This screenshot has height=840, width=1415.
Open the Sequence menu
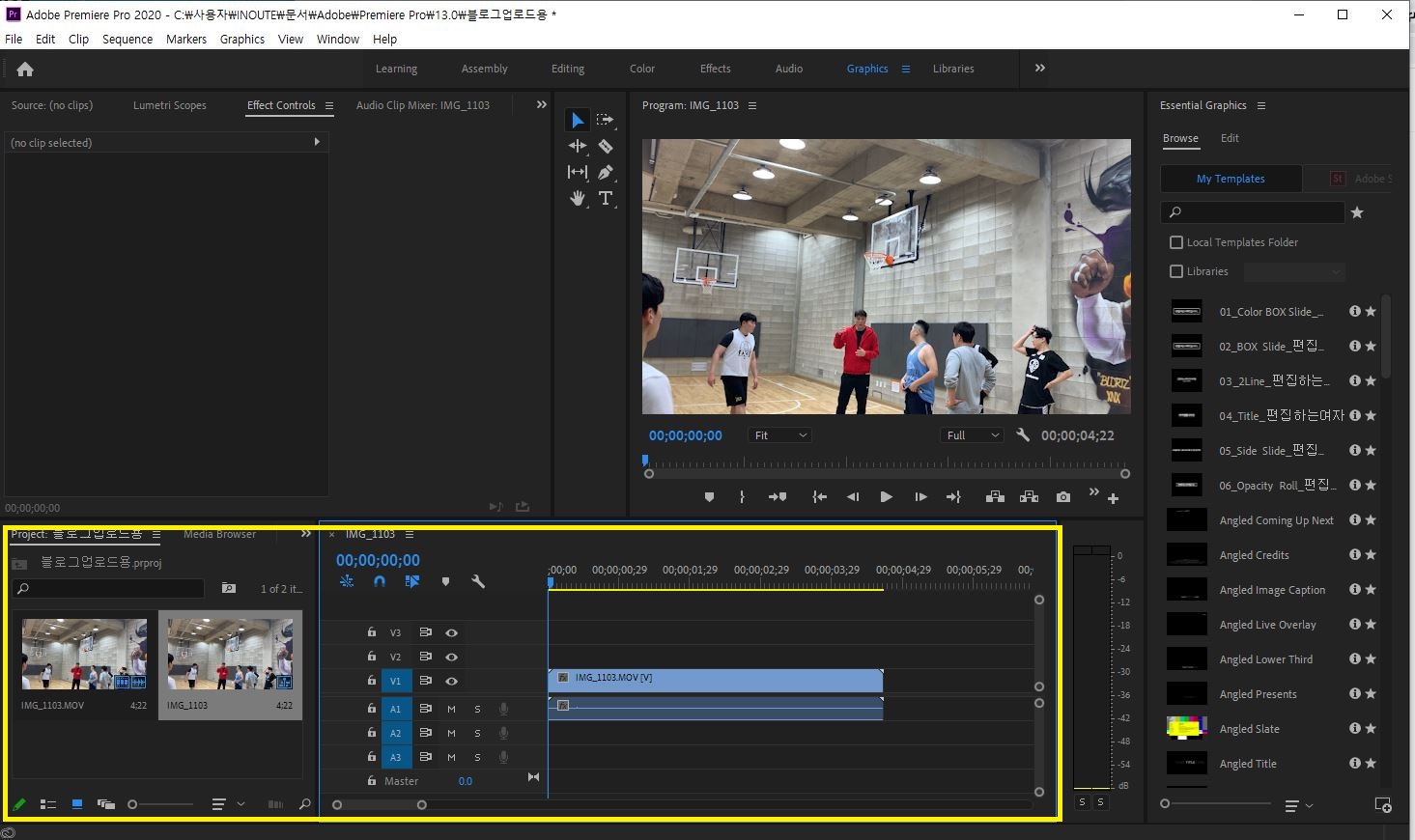[x=127, y=40]
